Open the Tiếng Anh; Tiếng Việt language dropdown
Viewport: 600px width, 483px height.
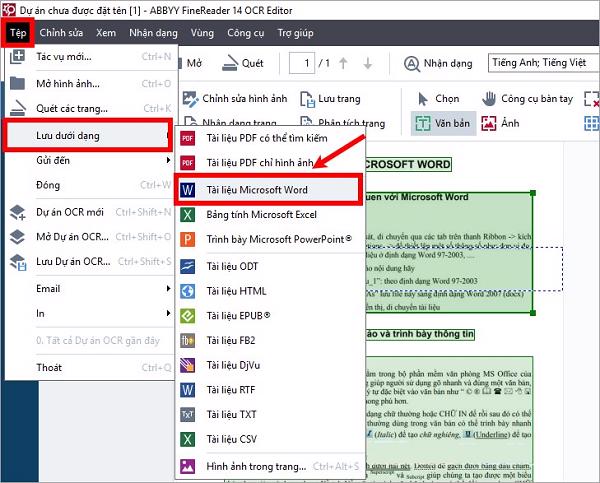[543, 63]
